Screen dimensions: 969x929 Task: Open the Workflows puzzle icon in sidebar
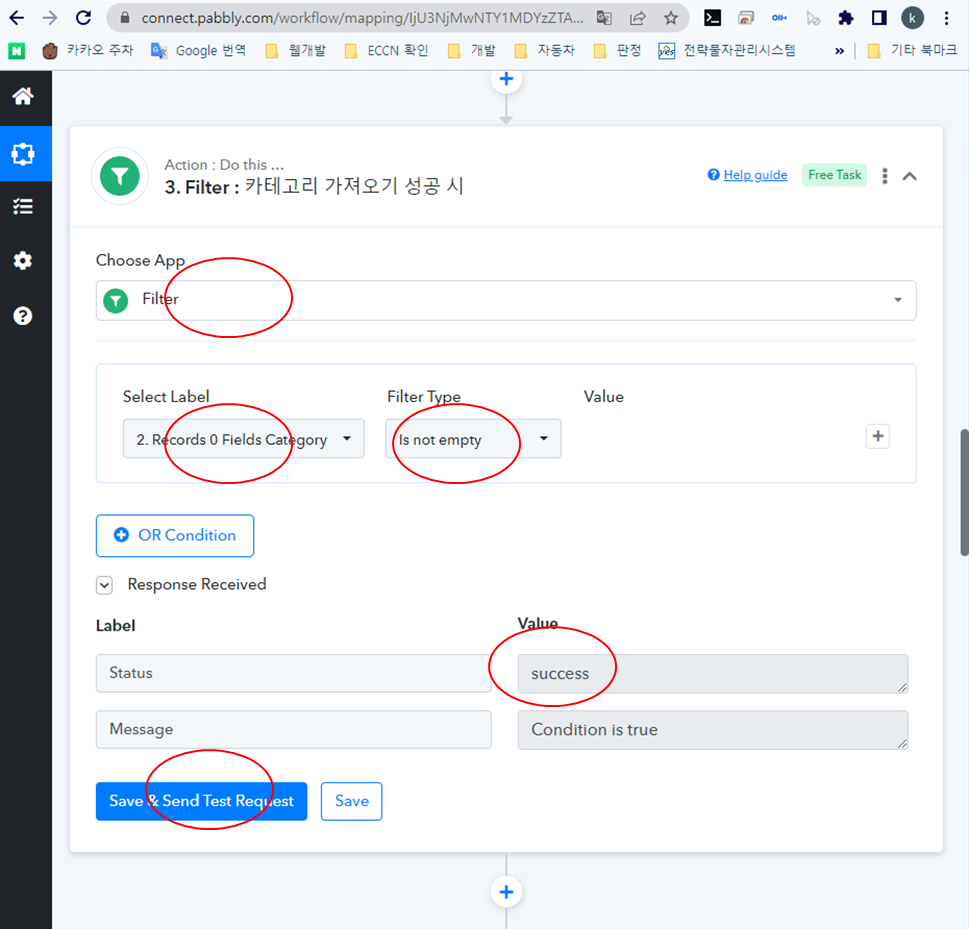click(x=22, y=154)
